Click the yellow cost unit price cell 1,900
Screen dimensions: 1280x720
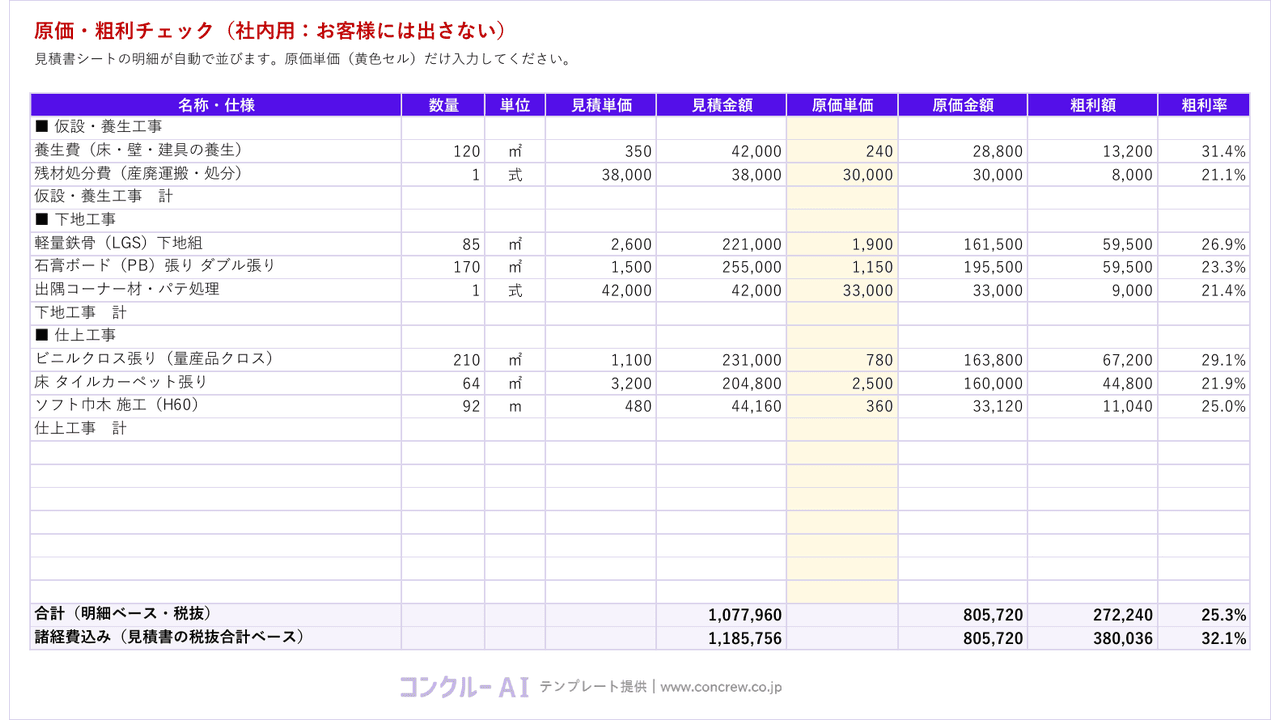click(842, 244)
